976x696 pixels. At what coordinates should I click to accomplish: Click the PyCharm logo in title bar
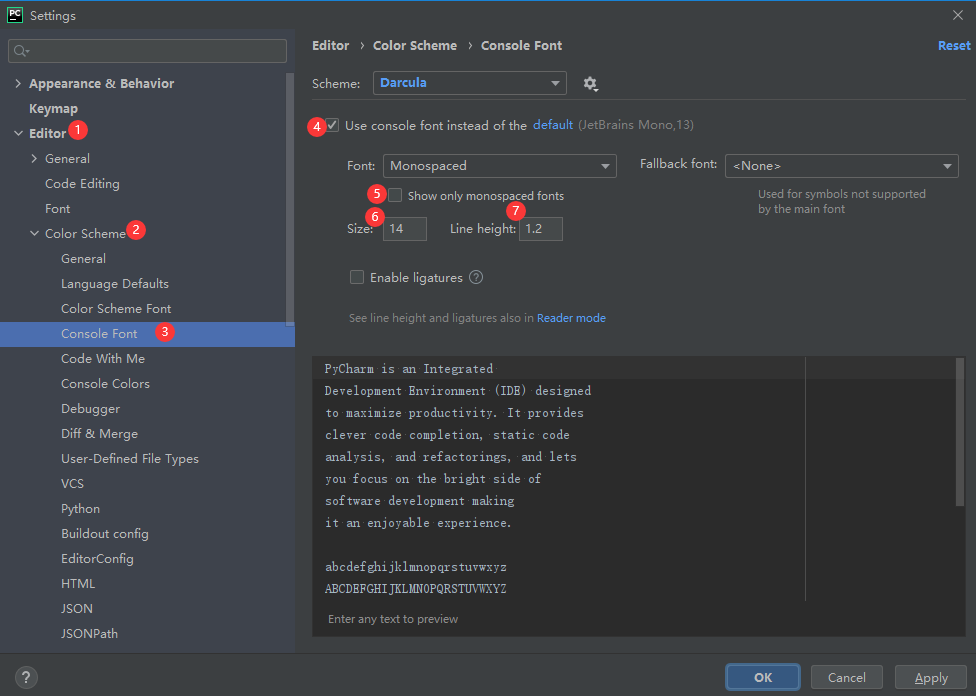14,15
